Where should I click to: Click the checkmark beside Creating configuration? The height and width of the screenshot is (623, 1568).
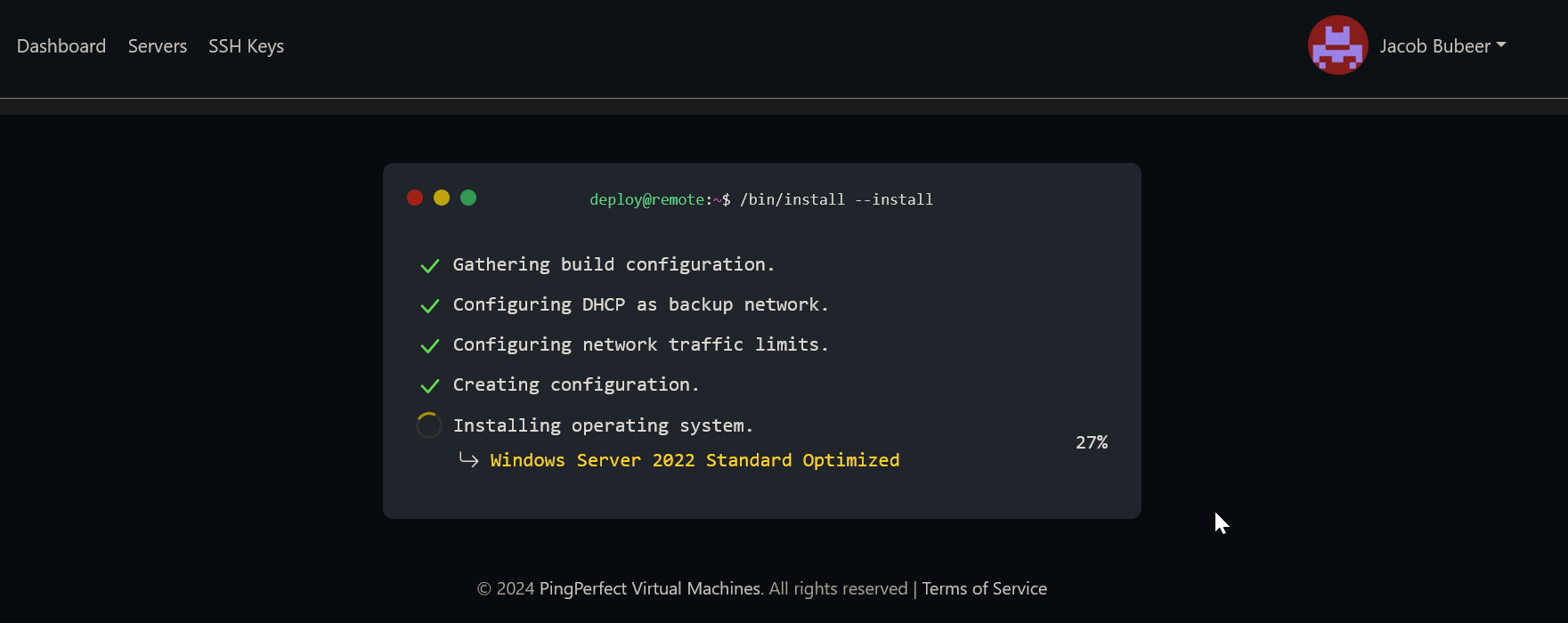tap(430, 386)
